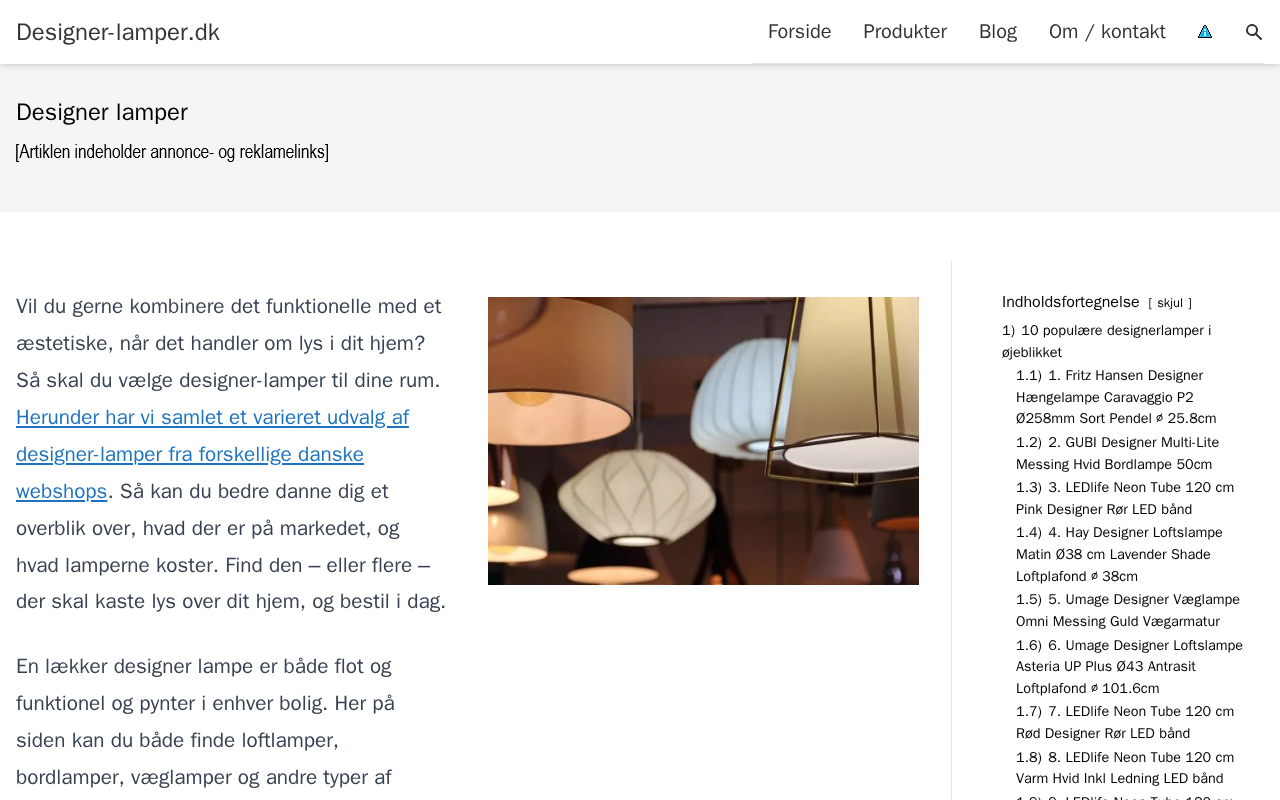Click the blue triangle warning icon

[1205, 32]
